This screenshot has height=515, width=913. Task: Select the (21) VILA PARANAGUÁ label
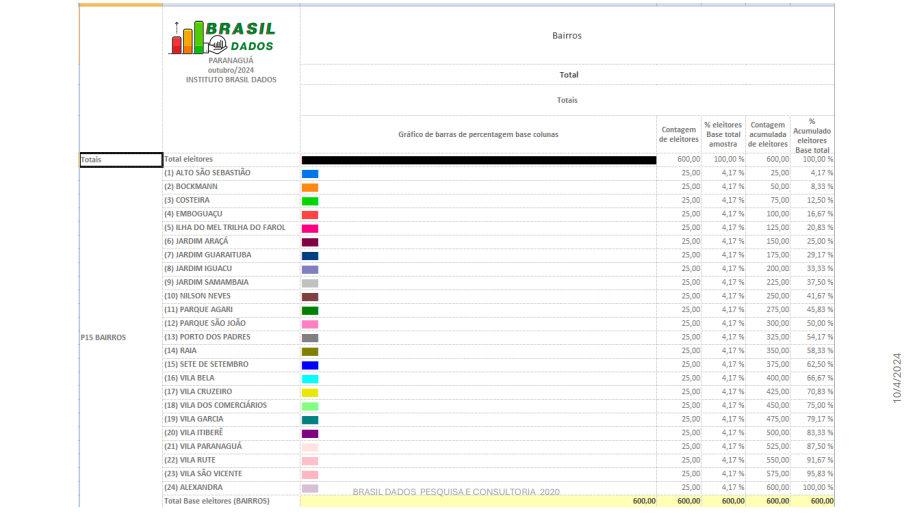point(203,447)
